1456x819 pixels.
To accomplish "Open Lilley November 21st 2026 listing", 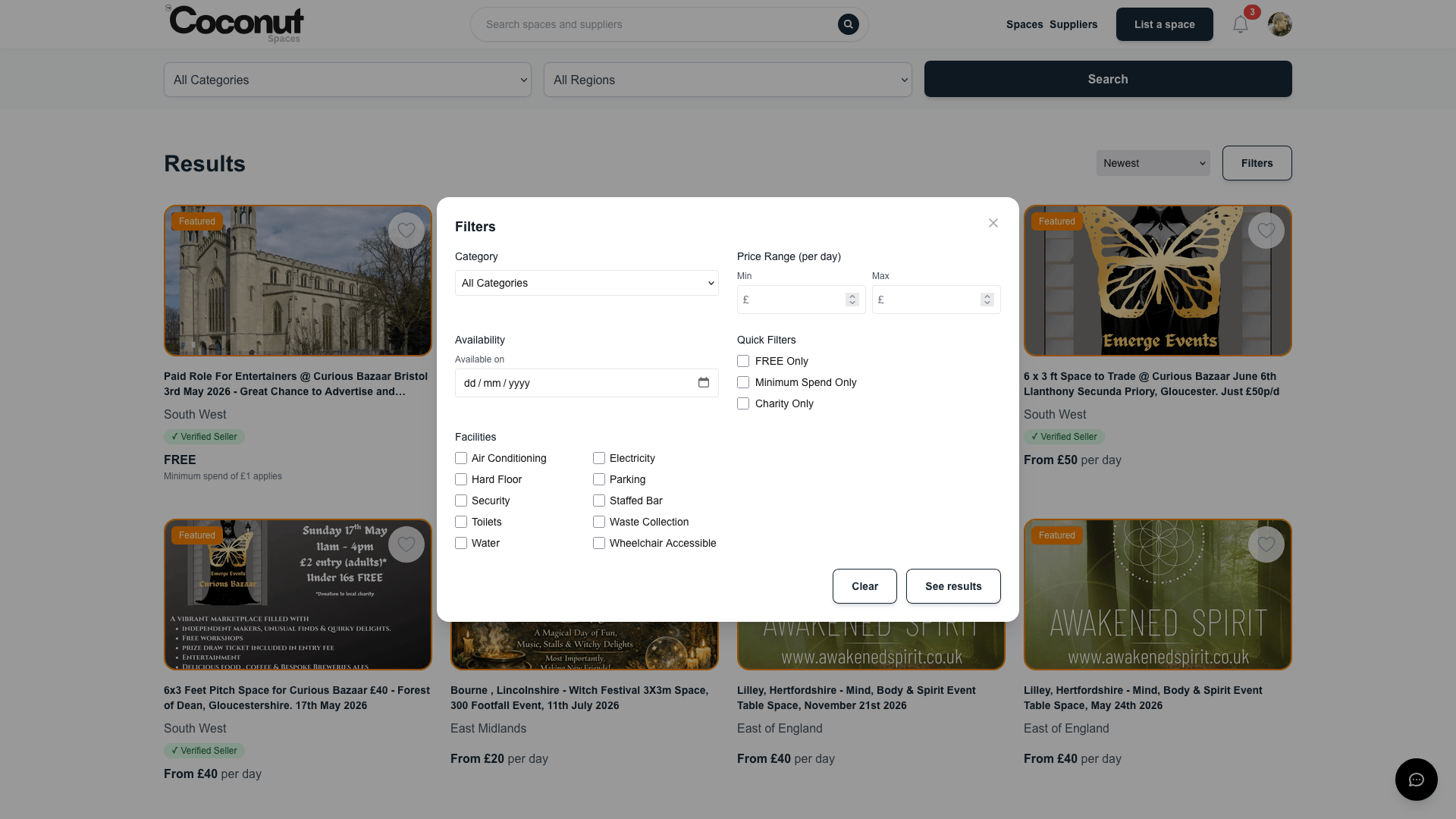I will tap(856, 698).
